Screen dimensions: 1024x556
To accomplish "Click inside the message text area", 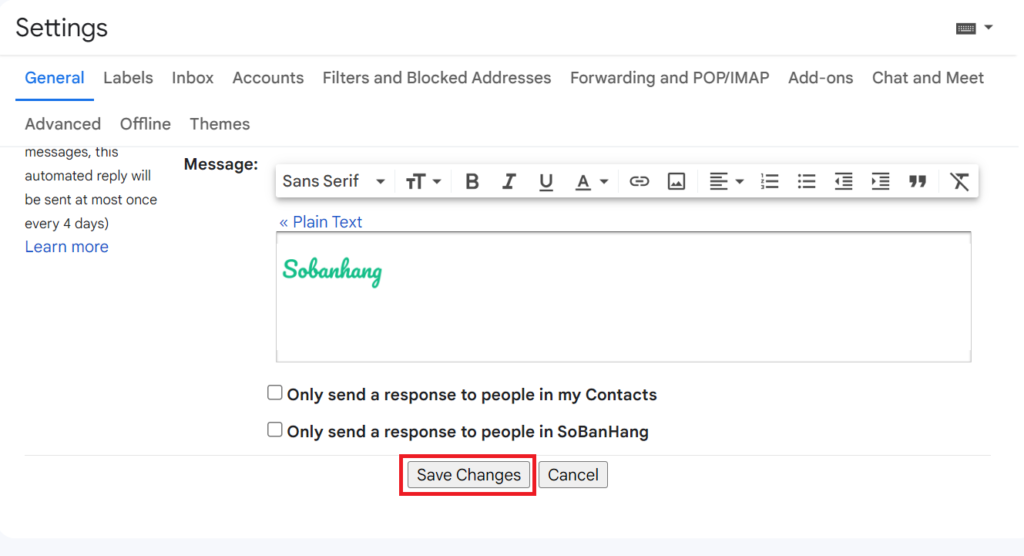I will click(623, 297).
